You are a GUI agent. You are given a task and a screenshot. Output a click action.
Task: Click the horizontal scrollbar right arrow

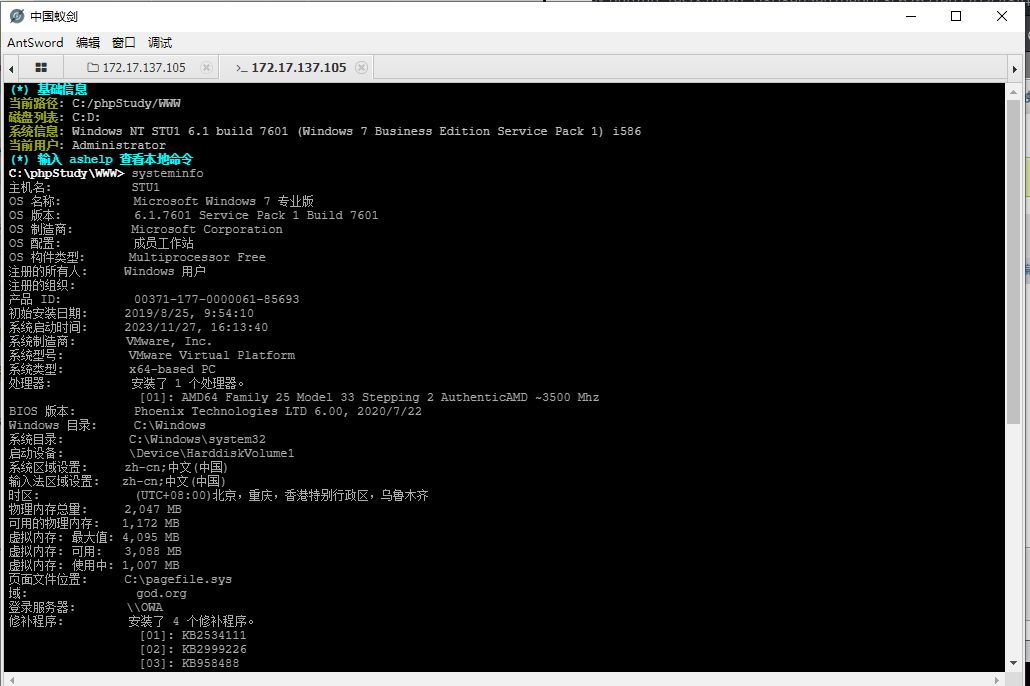pyautogui.click(x=997, y=680)
